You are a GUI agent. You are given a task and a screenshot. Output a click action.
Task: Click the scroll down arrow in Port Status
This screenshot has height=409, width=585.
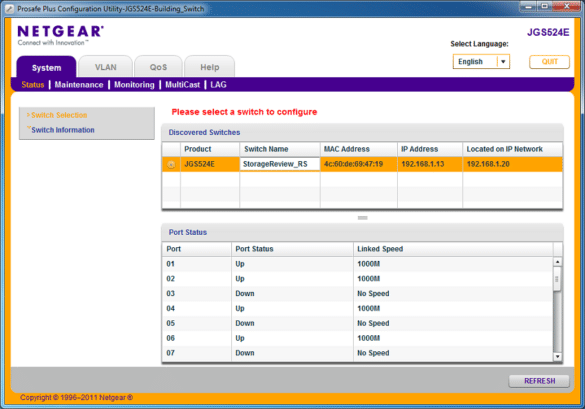tap(557, 357)
